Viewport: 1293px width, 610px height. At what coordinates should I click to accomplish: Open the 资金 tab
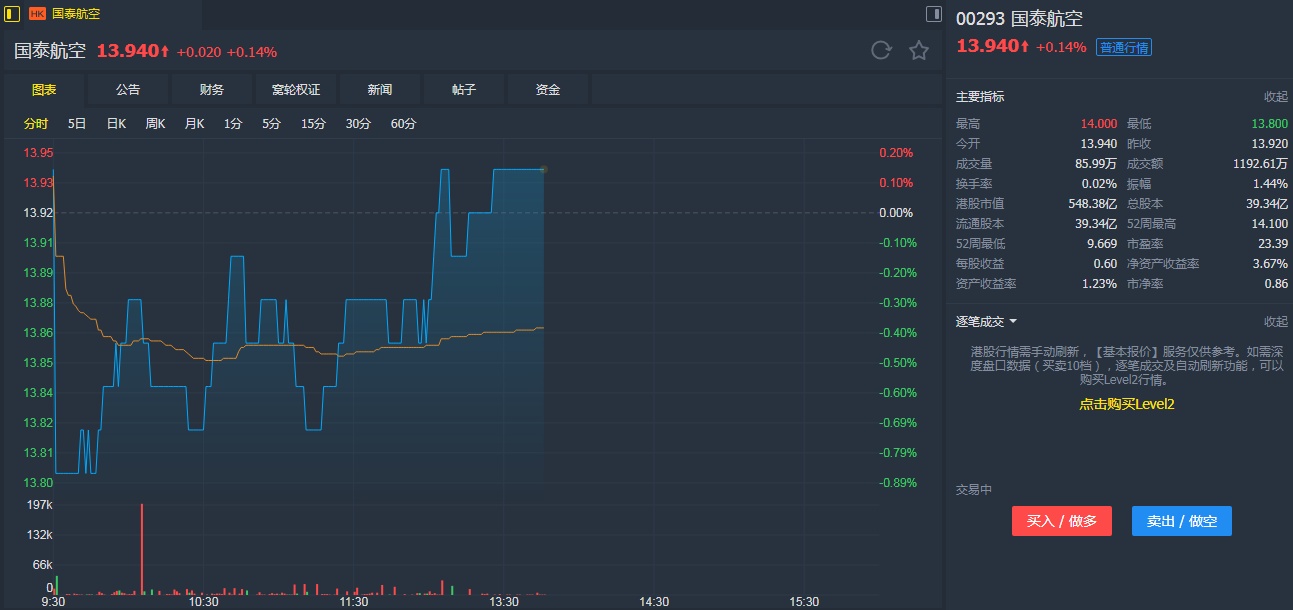coord(548,90)
